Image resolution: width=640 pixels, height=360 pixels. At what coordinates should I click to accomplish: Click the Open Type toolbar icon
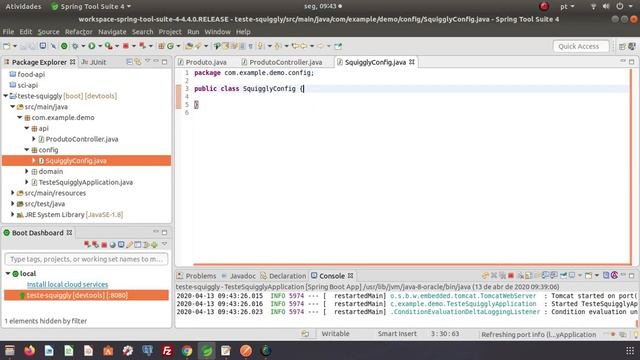[x=189, y=46]
